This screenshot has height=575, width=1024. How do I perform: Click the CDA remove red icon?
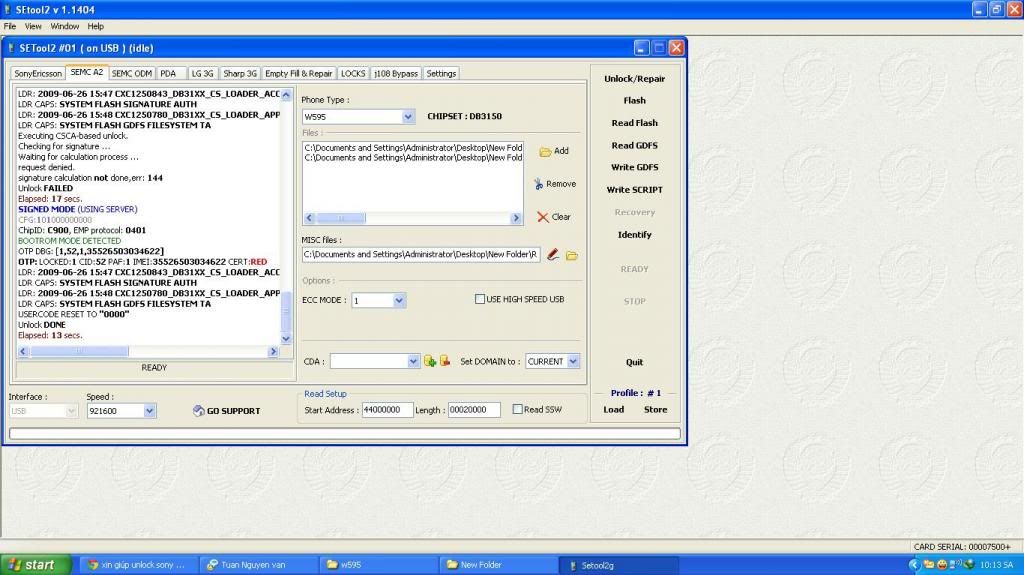pyautogui.click(x=445, y=361)
